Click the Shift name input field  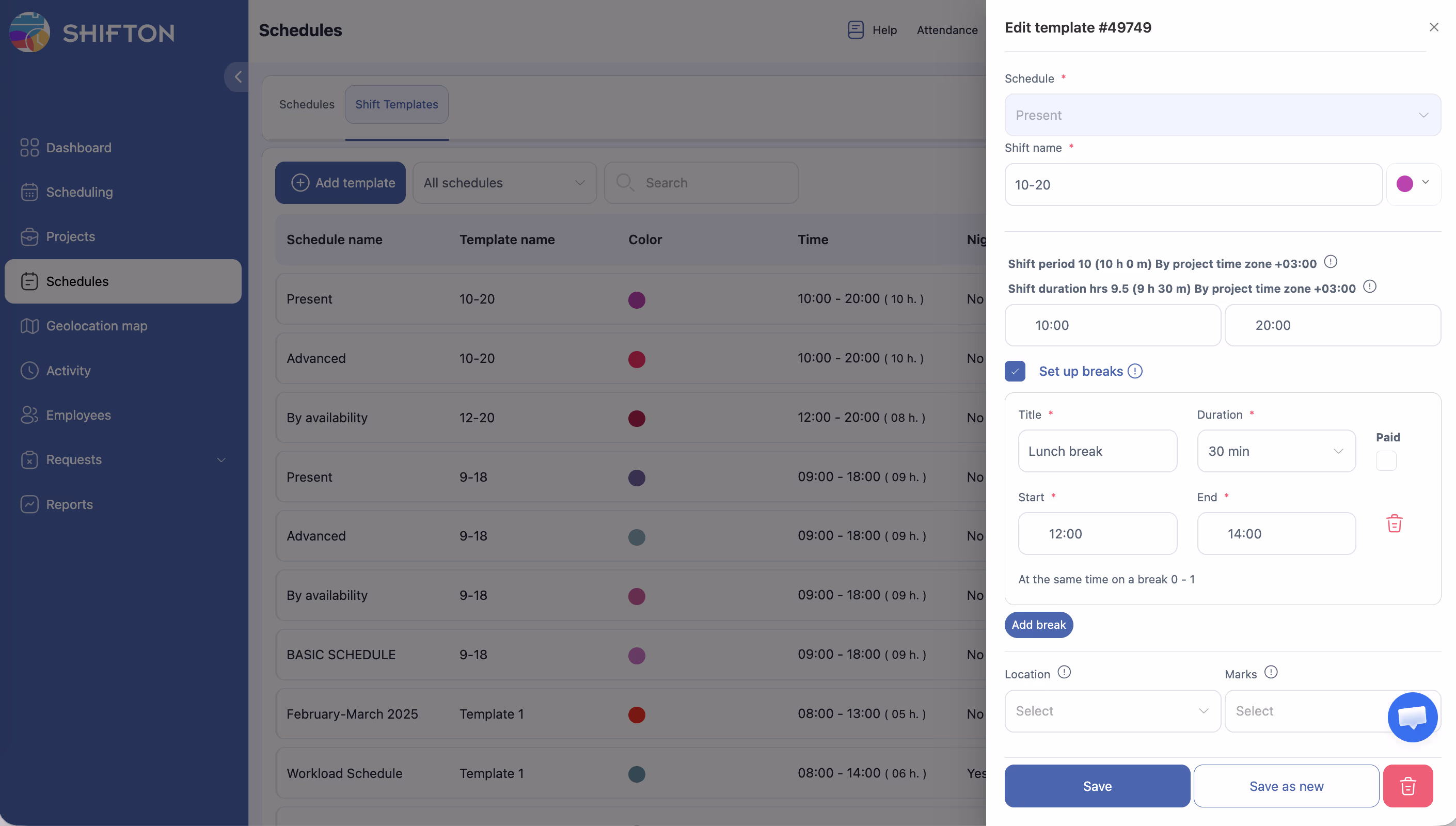[x=1192, y=185]
